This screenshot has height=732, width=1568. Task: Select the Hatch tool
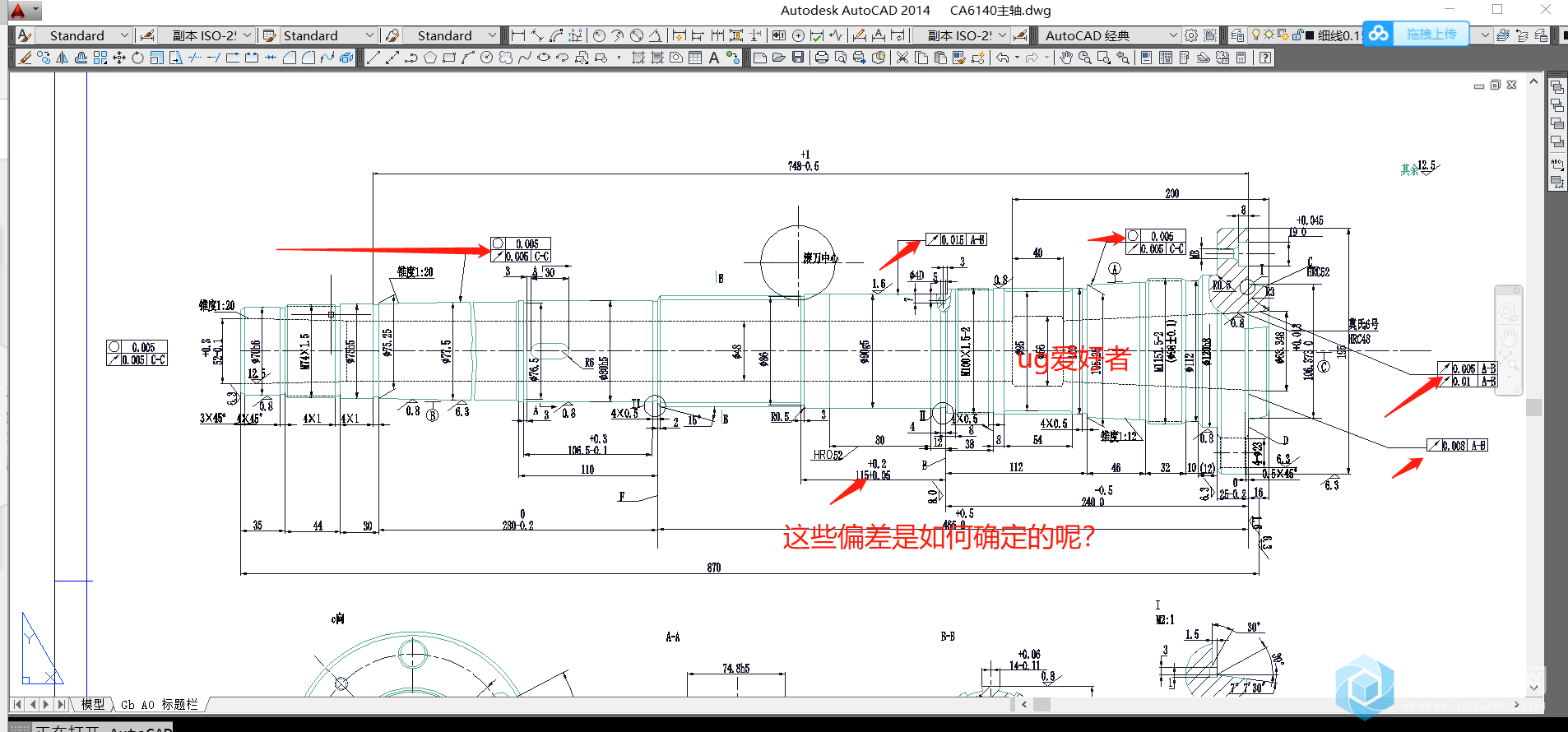(638, 58)
